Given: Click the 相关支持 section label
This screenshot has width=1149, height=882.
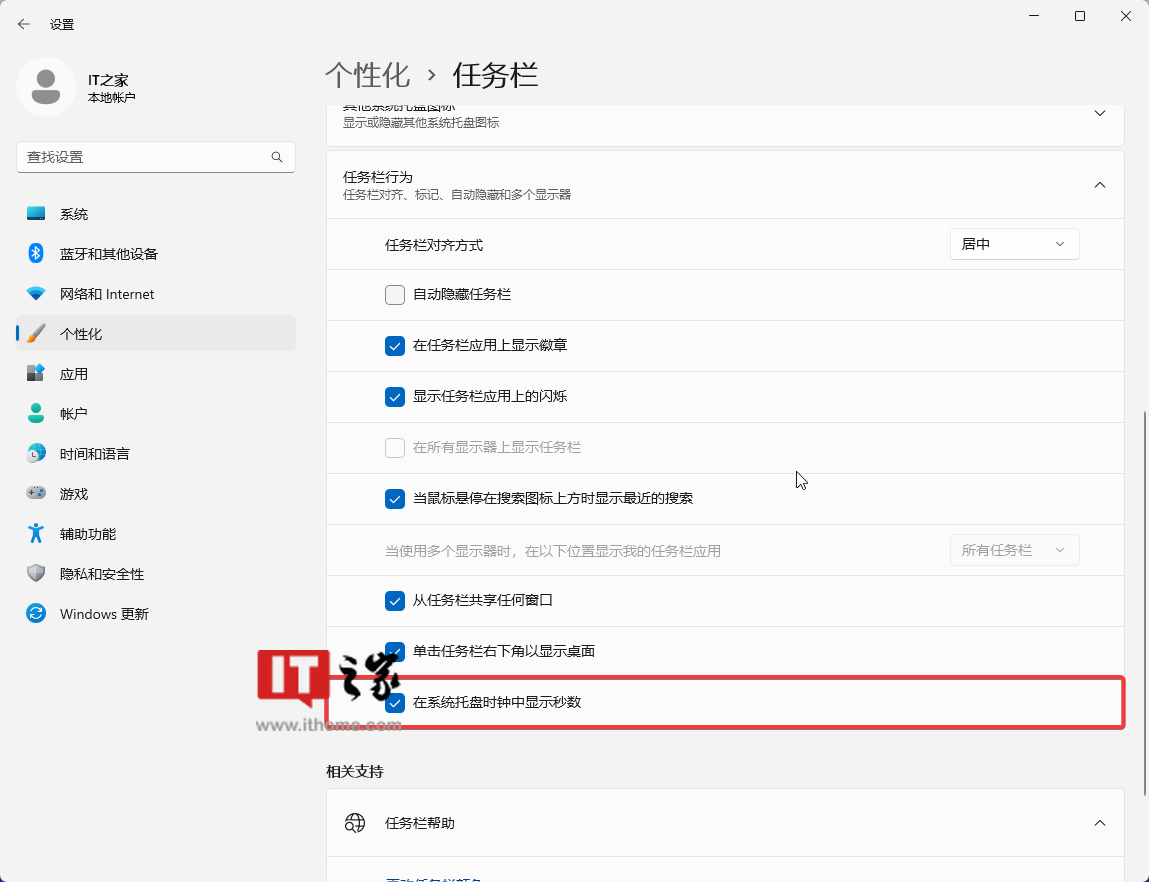Looking at the screenshot, I should [x=355, y=771].
